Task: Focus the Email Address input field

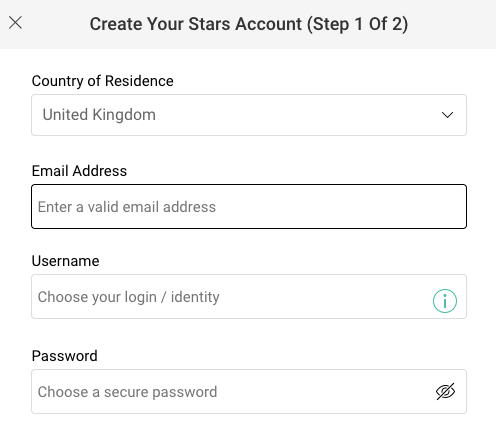Action: [x=249, y=206]
